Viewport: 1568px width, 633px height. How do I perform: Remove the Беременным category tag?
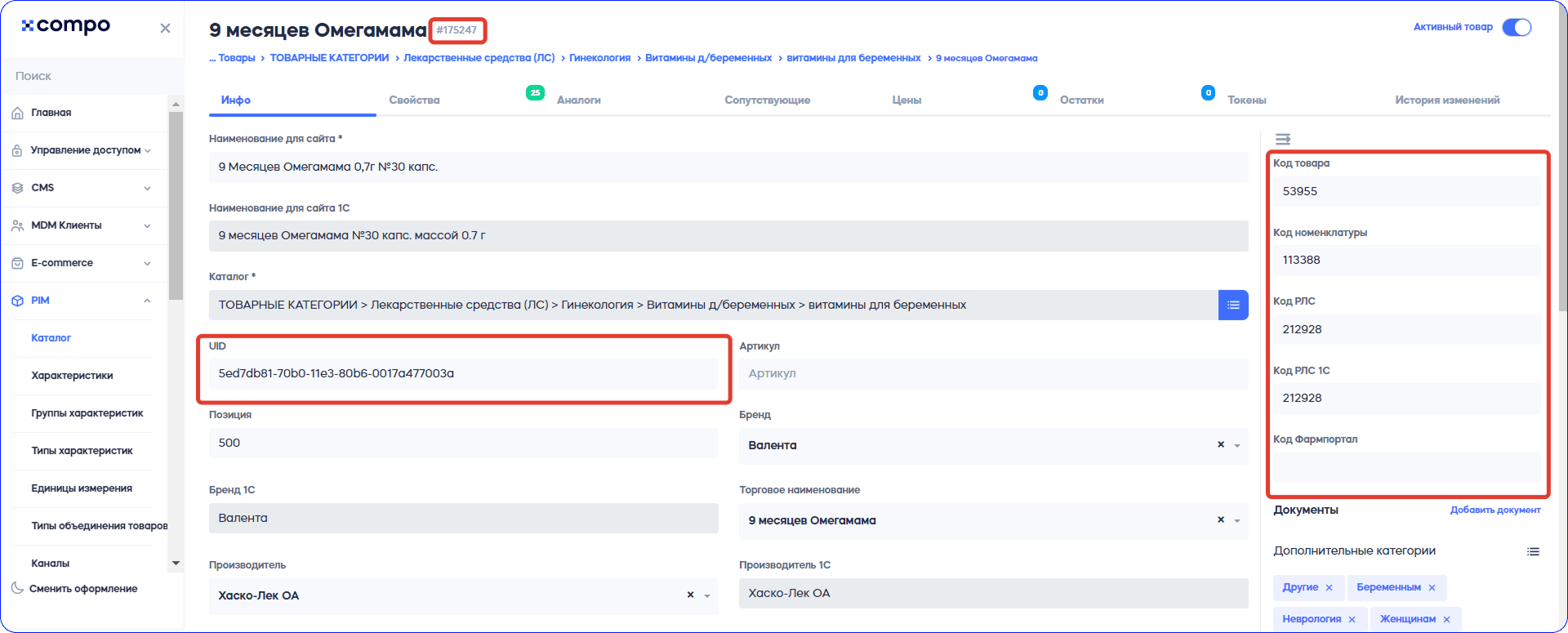click(1432, 588)
